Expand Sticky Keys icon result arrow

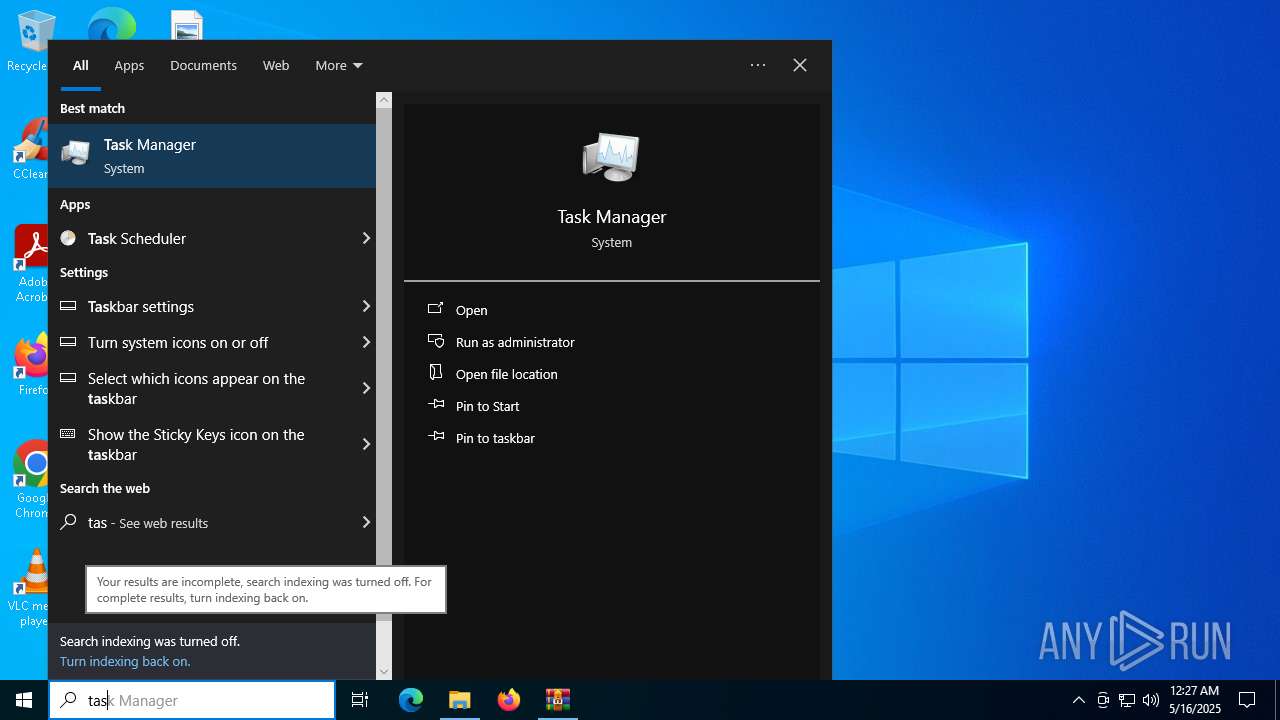pyautogui.click(x=366, y=444)
